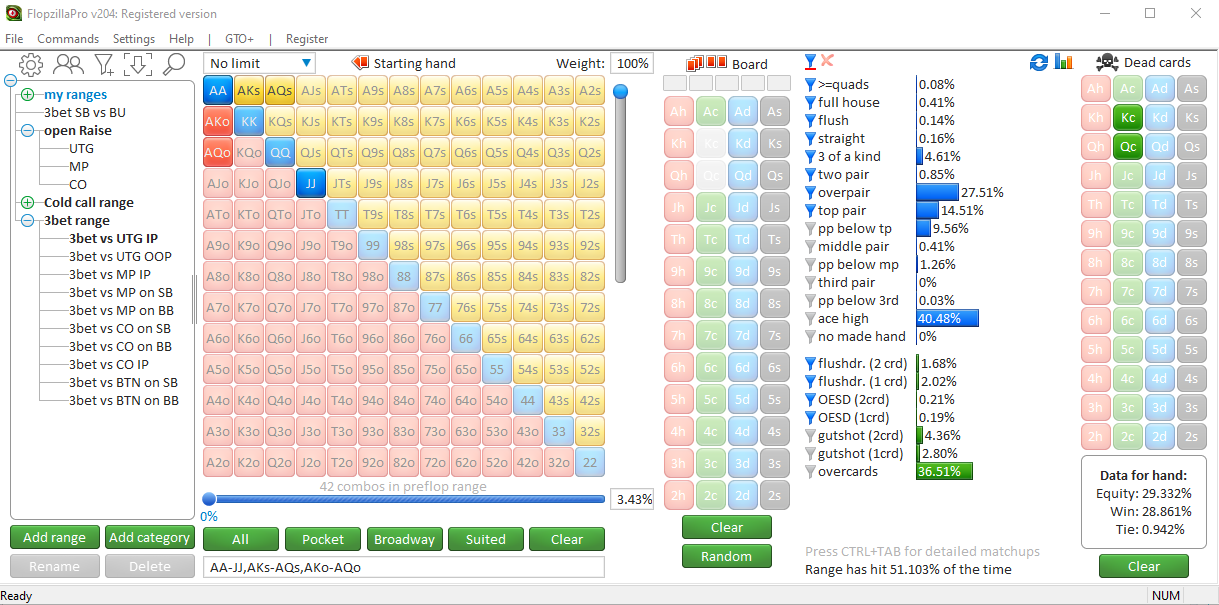Screen dimensions: 1219x605
Task: Open the File menu
Action: coord(14,39)
